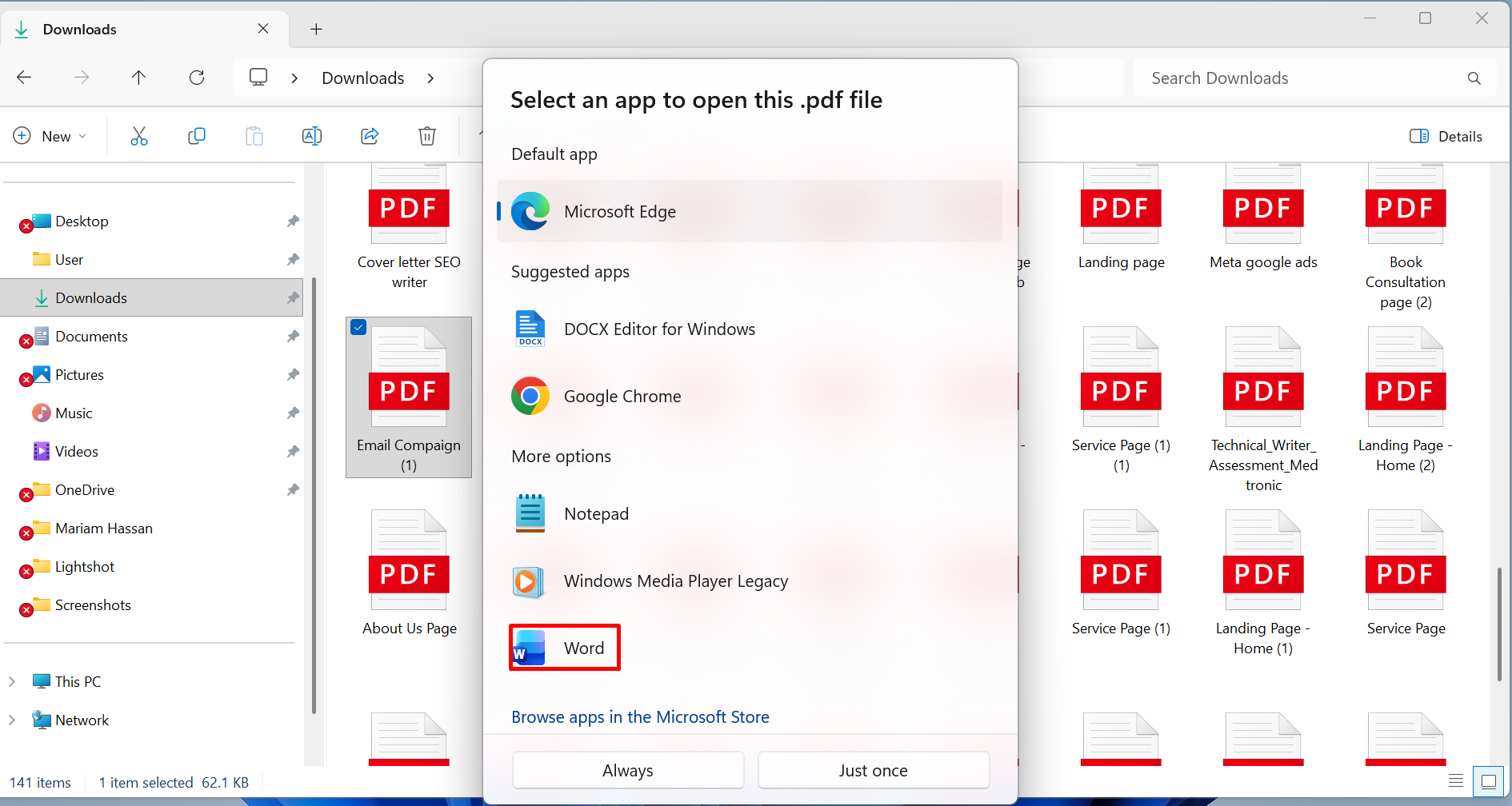Click the Search Downloads field
Viewport: 1512px width, 806px height.
pyautogui.click(x=1314, y=78)
